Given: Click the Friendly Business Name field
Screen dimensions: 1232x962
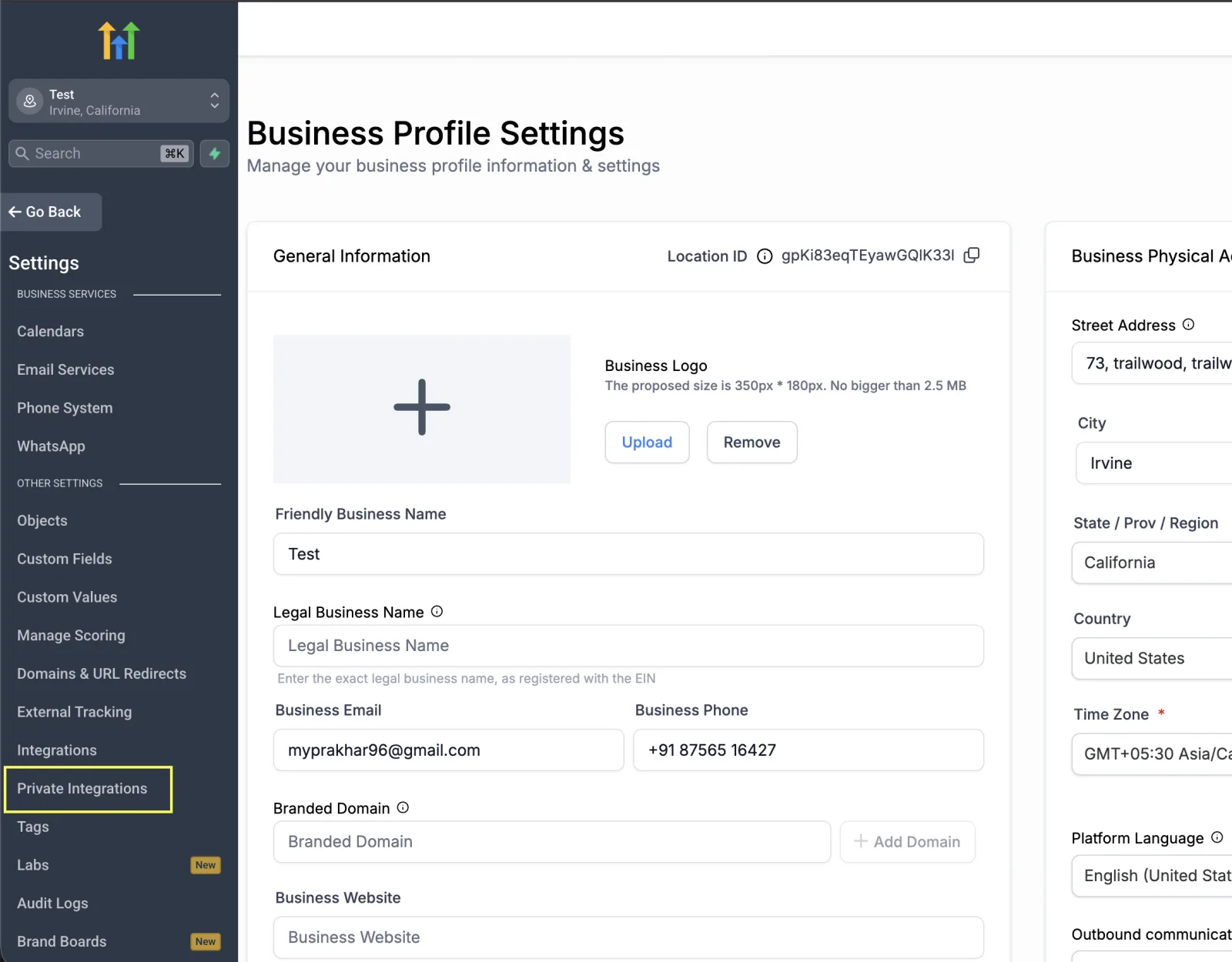Looking at the screenshot, I should [x=628, y=554].
